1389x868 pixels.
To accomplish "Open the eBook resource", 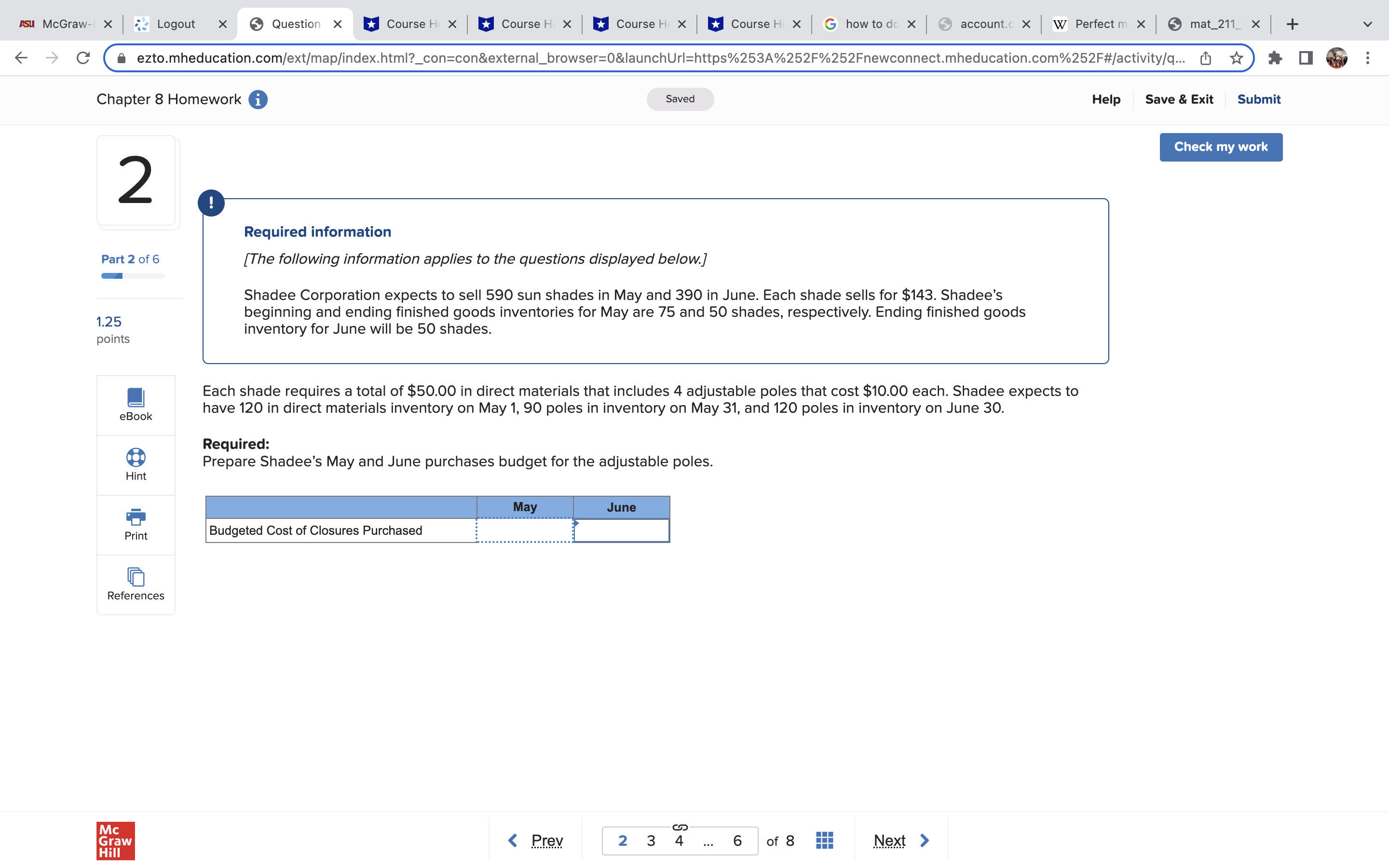I will click(136, 404).
